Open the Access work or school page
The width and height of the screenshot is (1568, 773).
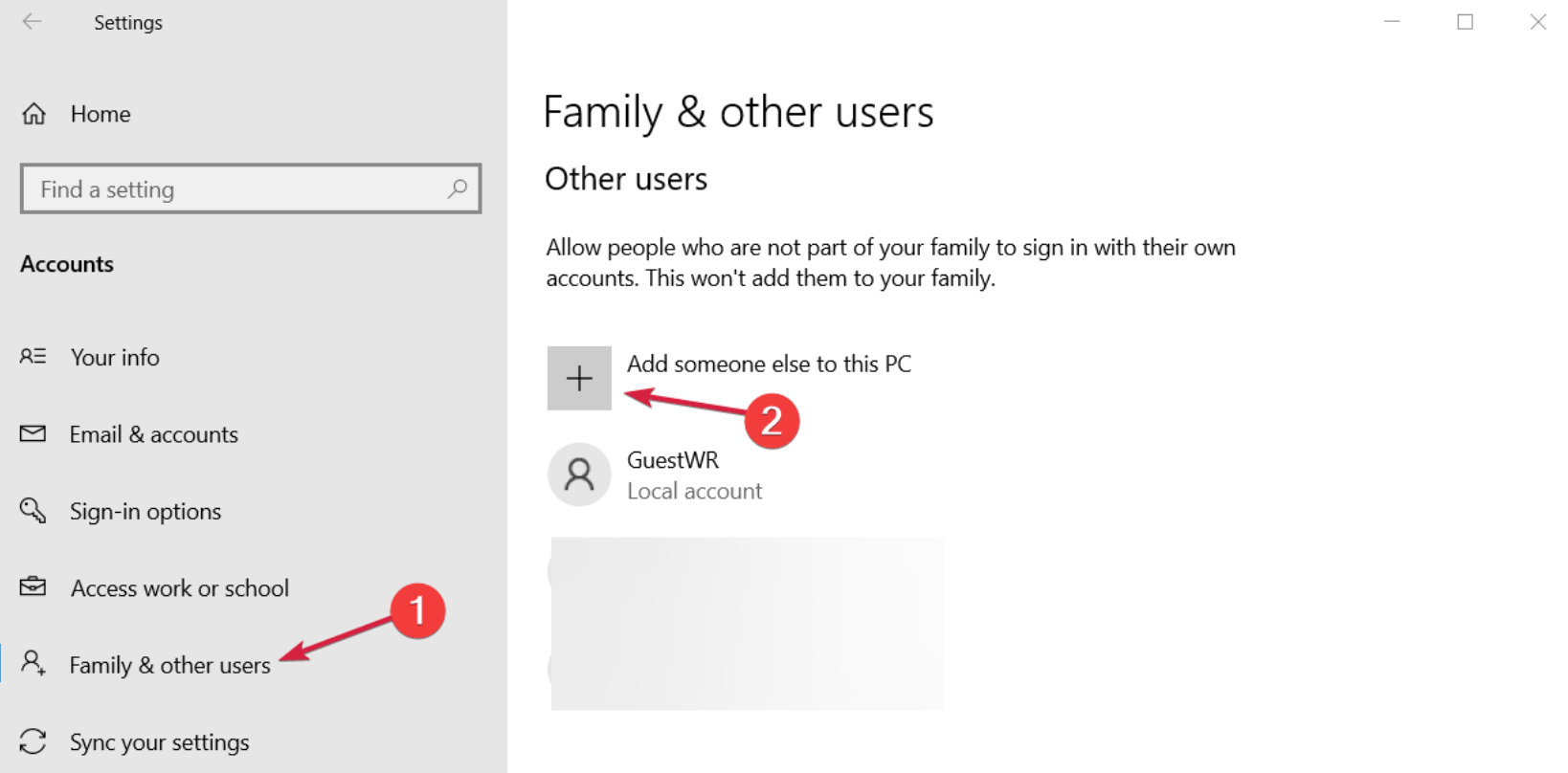(x=180, y=588)
